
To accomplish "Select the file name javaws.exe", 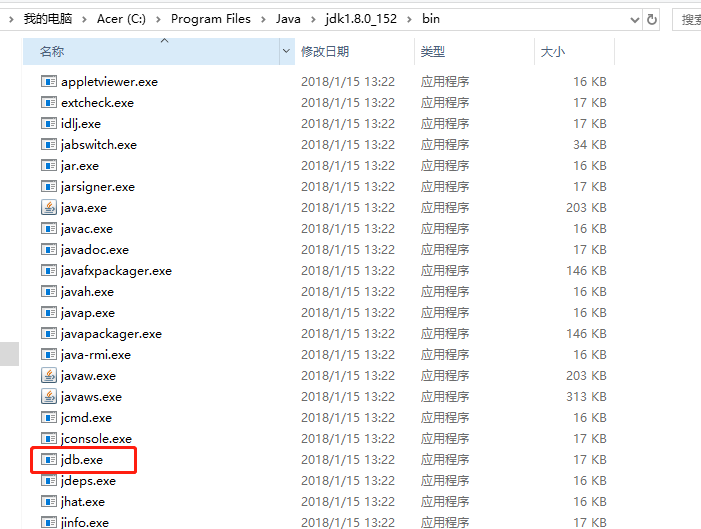I will click(x=91, y=397).
